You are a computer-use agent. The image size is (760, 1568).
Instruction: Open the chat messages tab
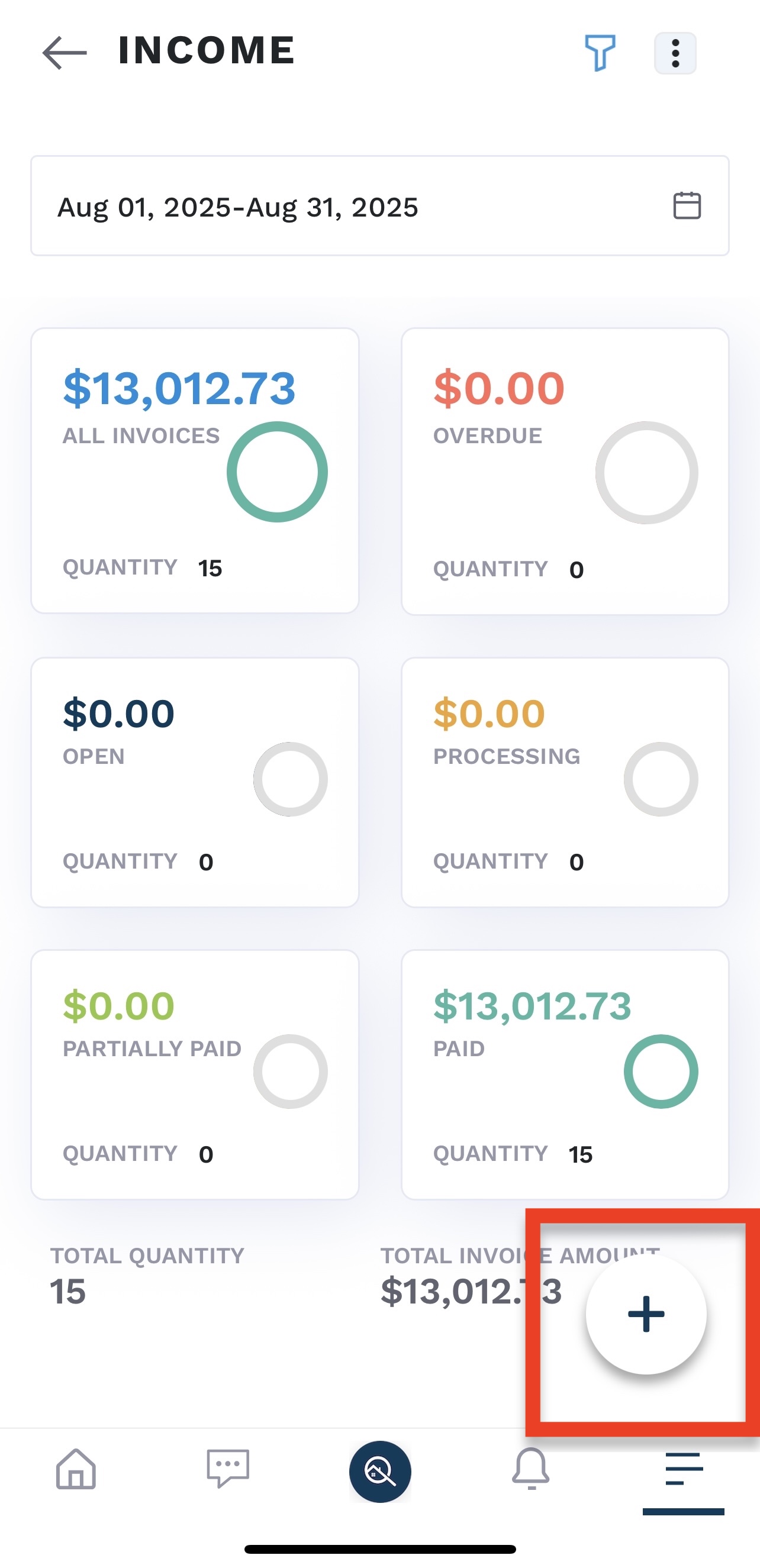tap(228, 1468)
